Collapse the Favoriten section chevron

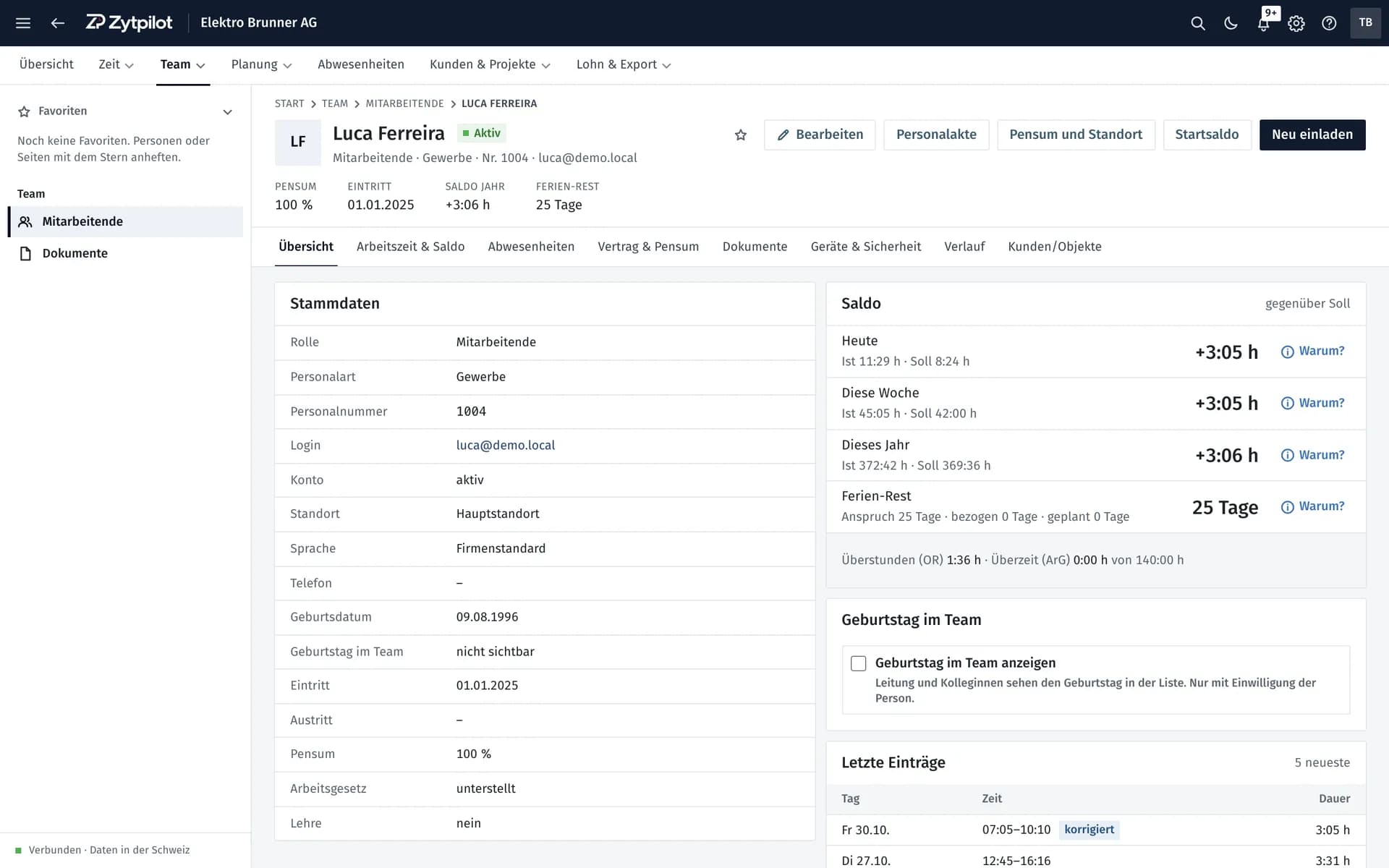(x=227, y=111)
